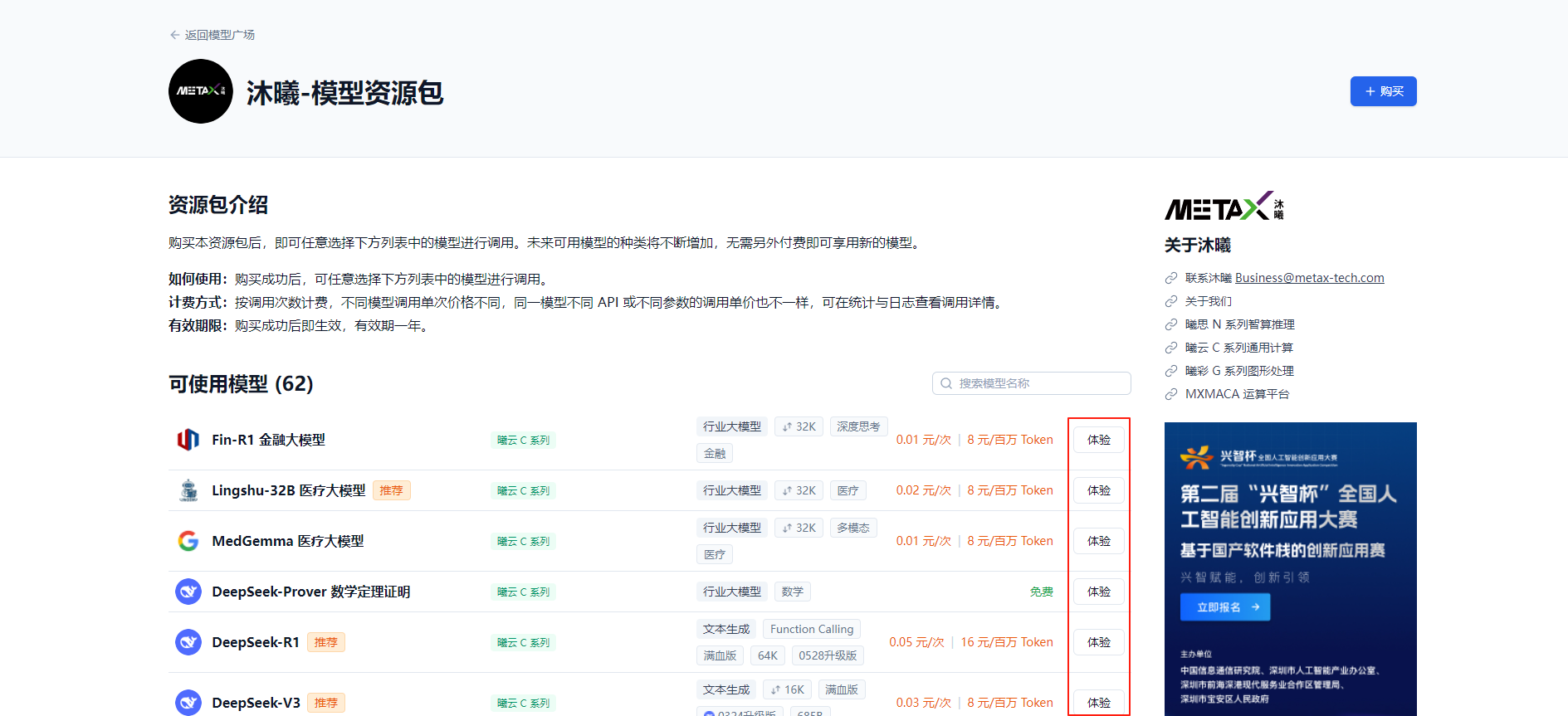Click 体验 button for DeepSeek-V3

(1099, 703)
